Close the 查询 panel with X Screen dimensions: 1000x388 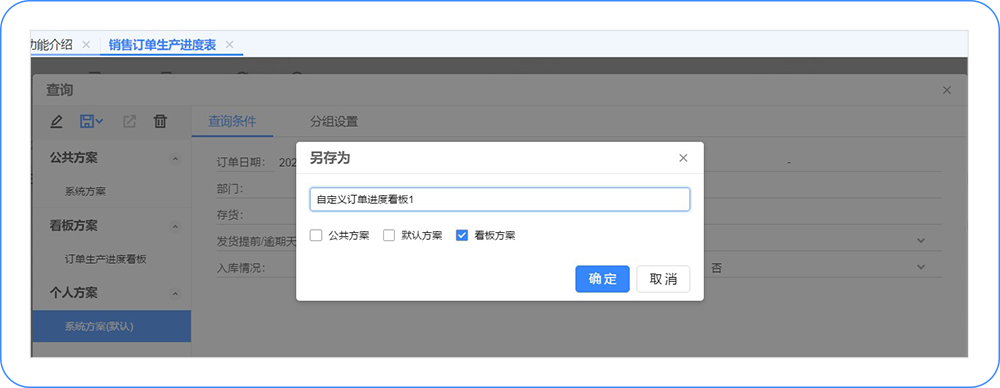point(947,91)
